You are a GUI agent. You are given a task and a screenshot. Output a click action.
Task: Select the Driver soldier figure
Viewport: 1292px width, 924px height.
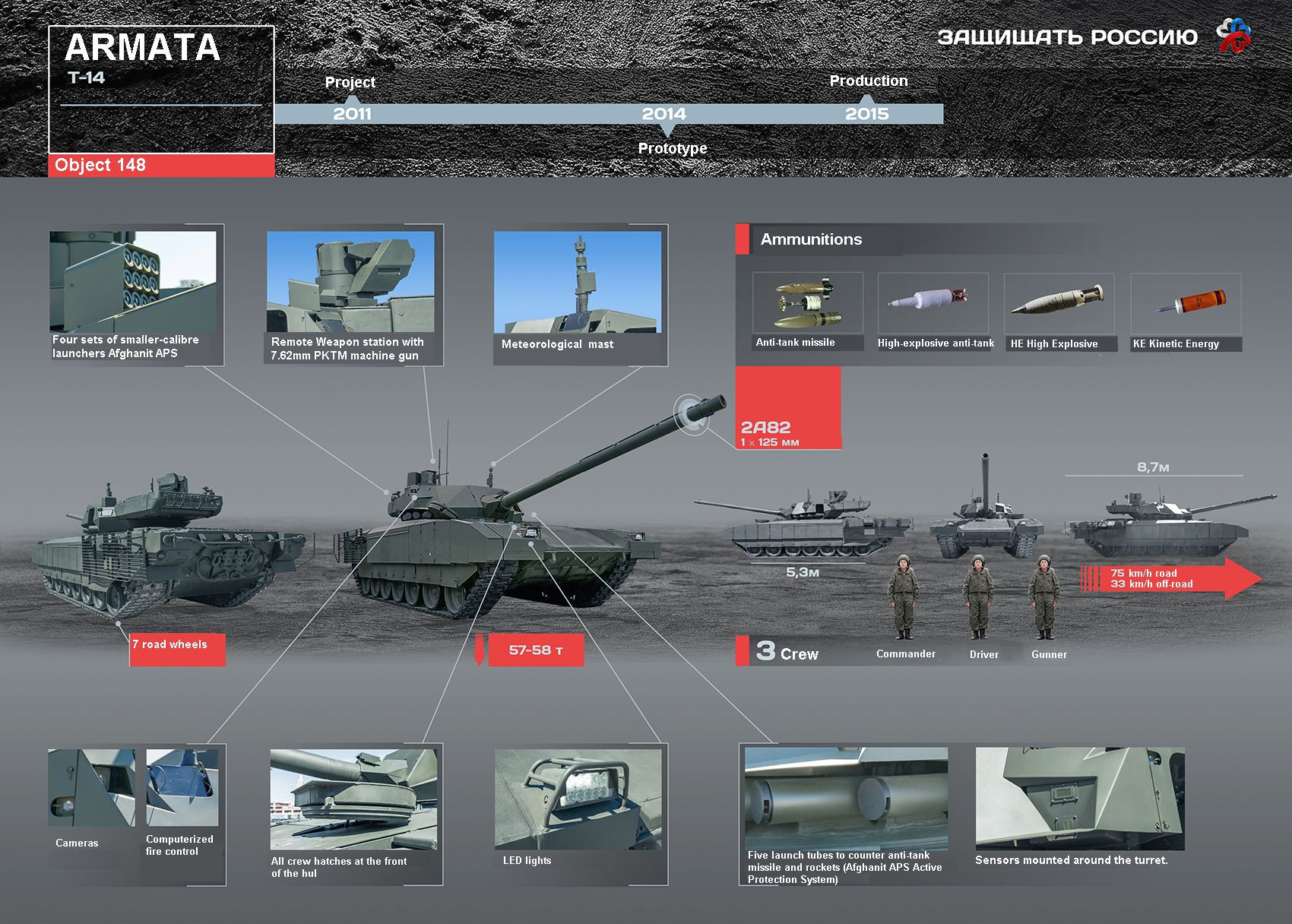[978, 597]
